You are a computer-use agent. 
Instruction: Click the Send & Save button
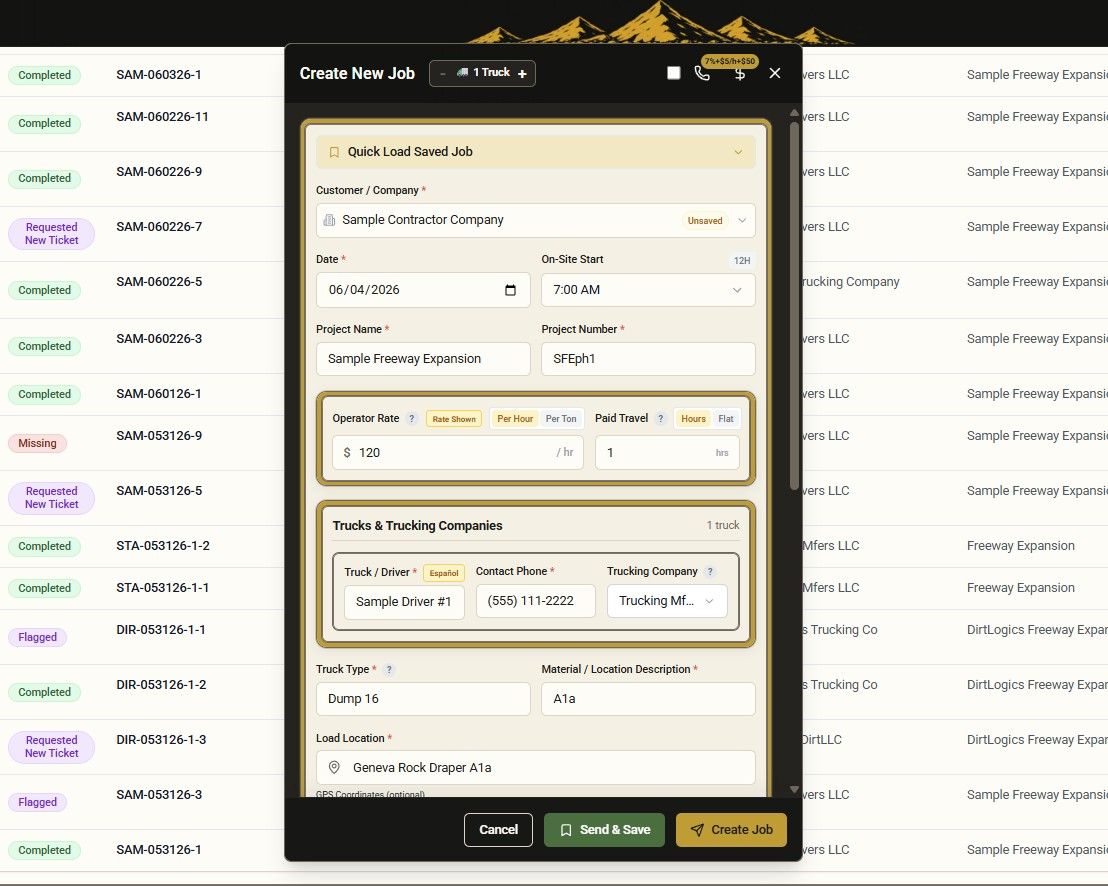point(604,829)
